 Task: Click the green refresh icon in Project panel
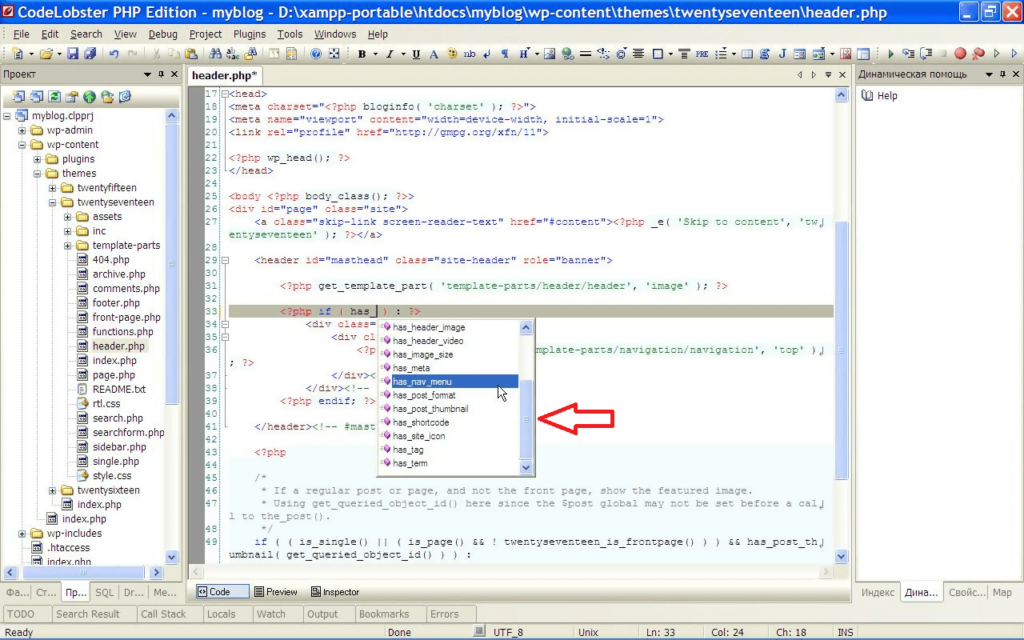54,97
